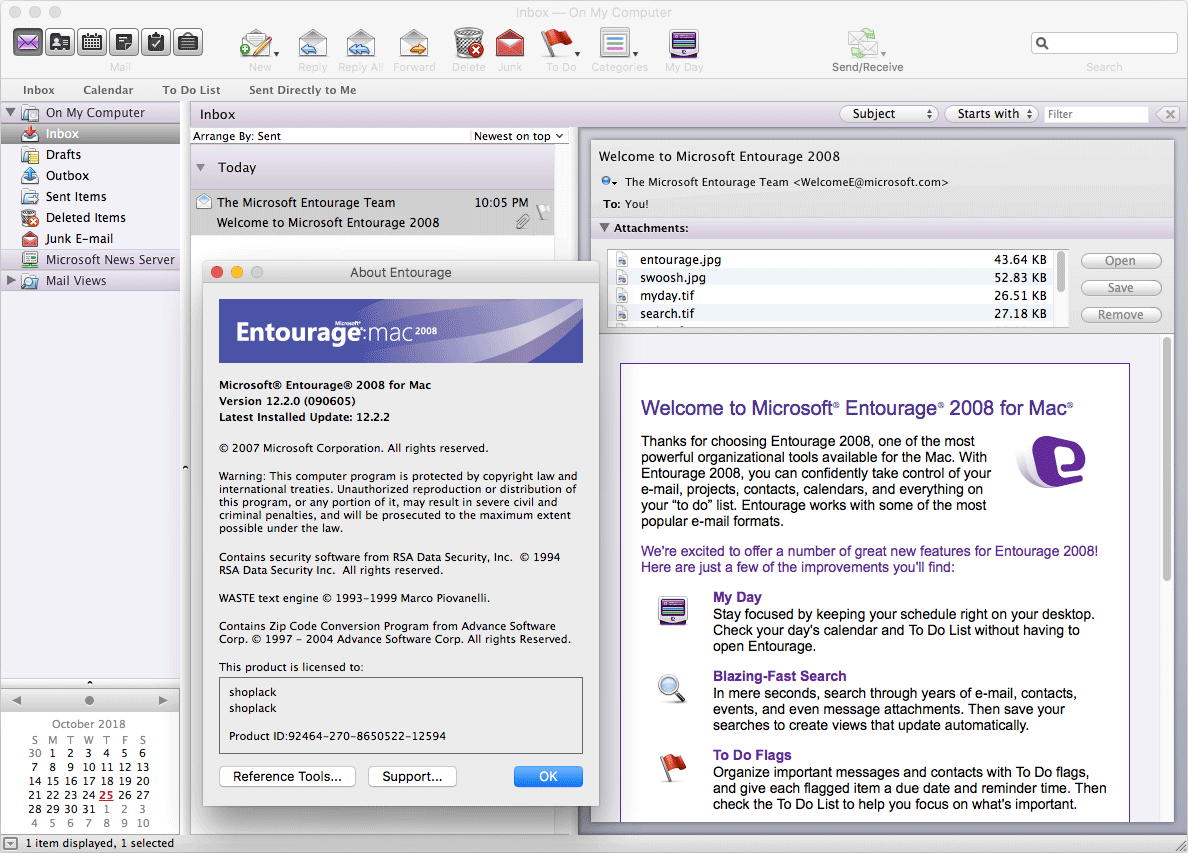Select the Welcome to Microsoft Entourage 2008 message
The image size is (1188, 853).
click(373, 213)
